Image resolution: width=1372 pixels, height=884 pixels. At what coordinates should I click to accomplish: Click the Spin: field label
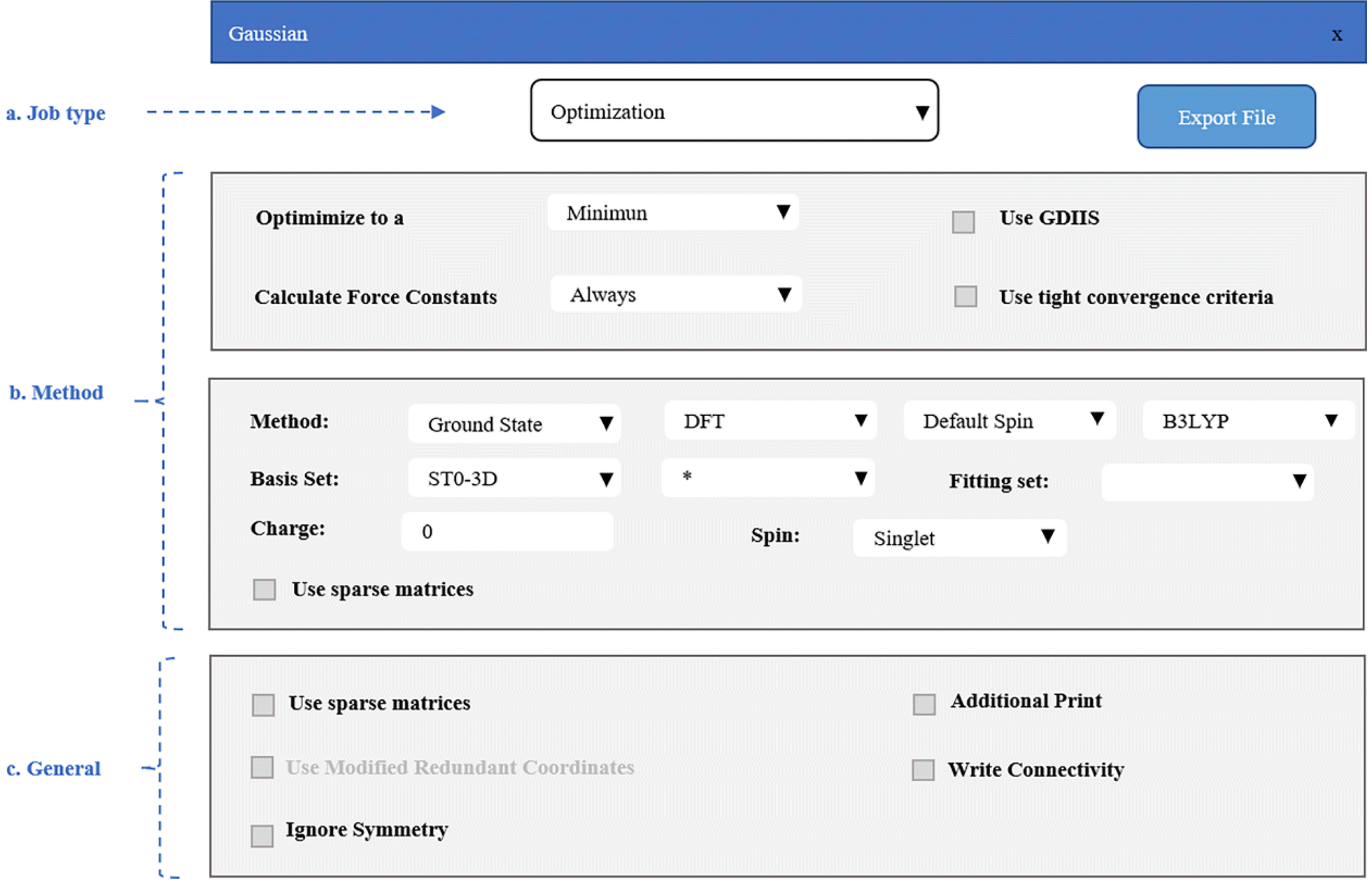point(775,535)
